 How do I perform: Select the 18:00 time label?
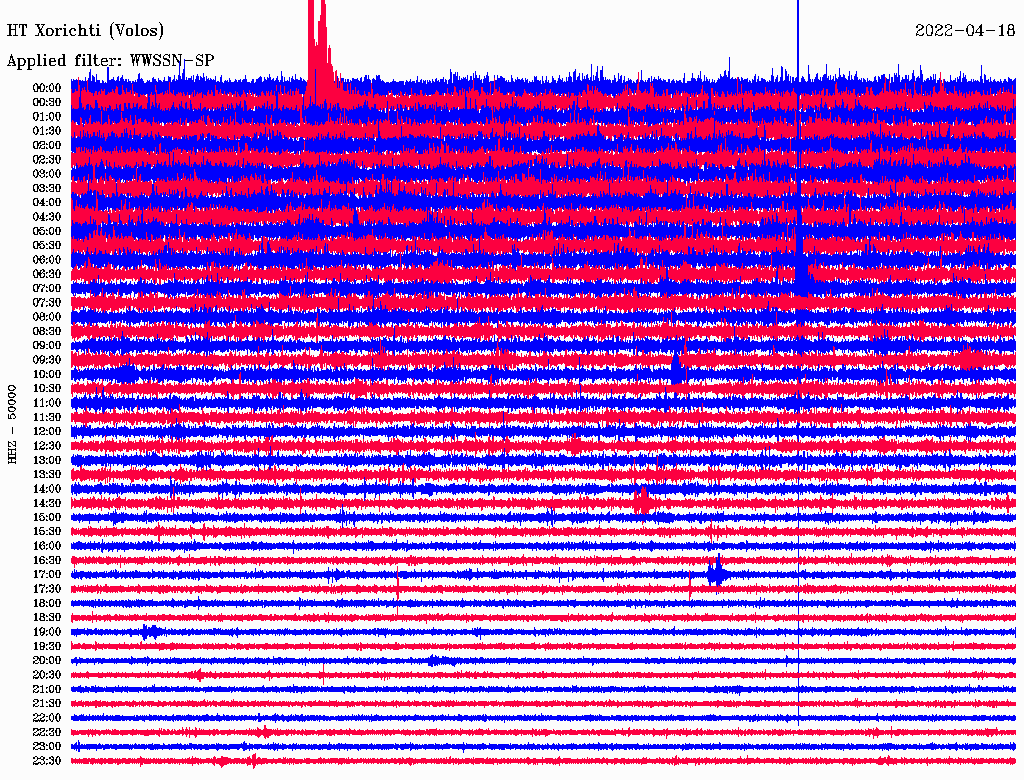(47, 603)
